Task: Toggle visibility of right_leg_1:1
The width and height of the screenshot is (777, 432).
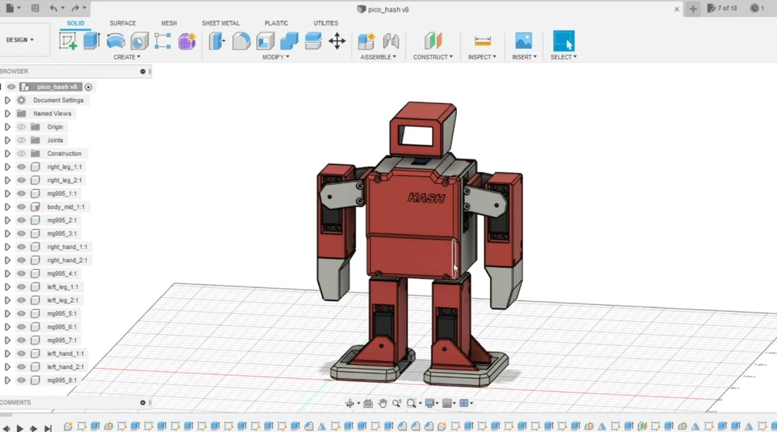Action: click(21, 167)
